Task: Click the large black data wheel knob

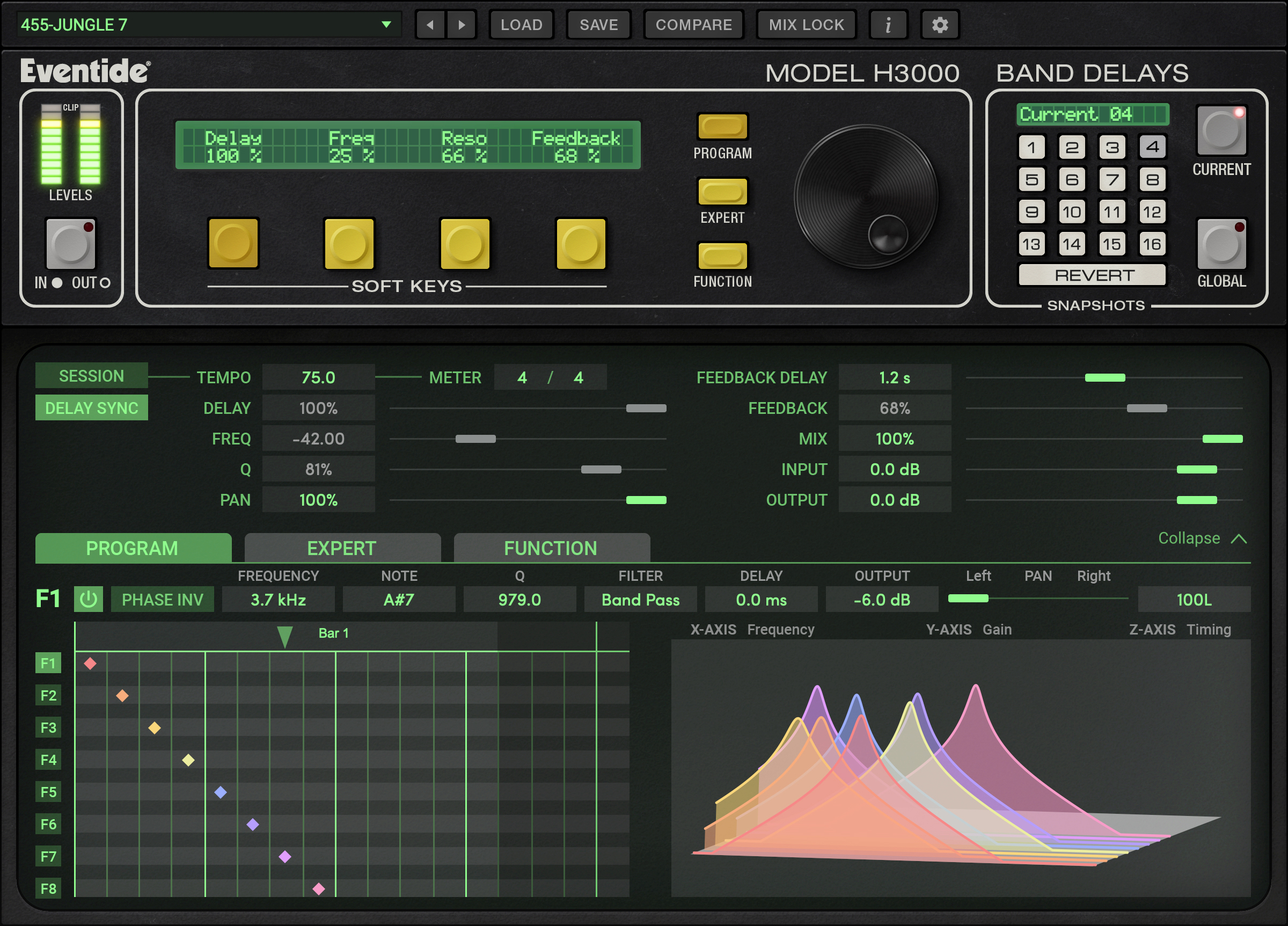Action: click(866, 196)
